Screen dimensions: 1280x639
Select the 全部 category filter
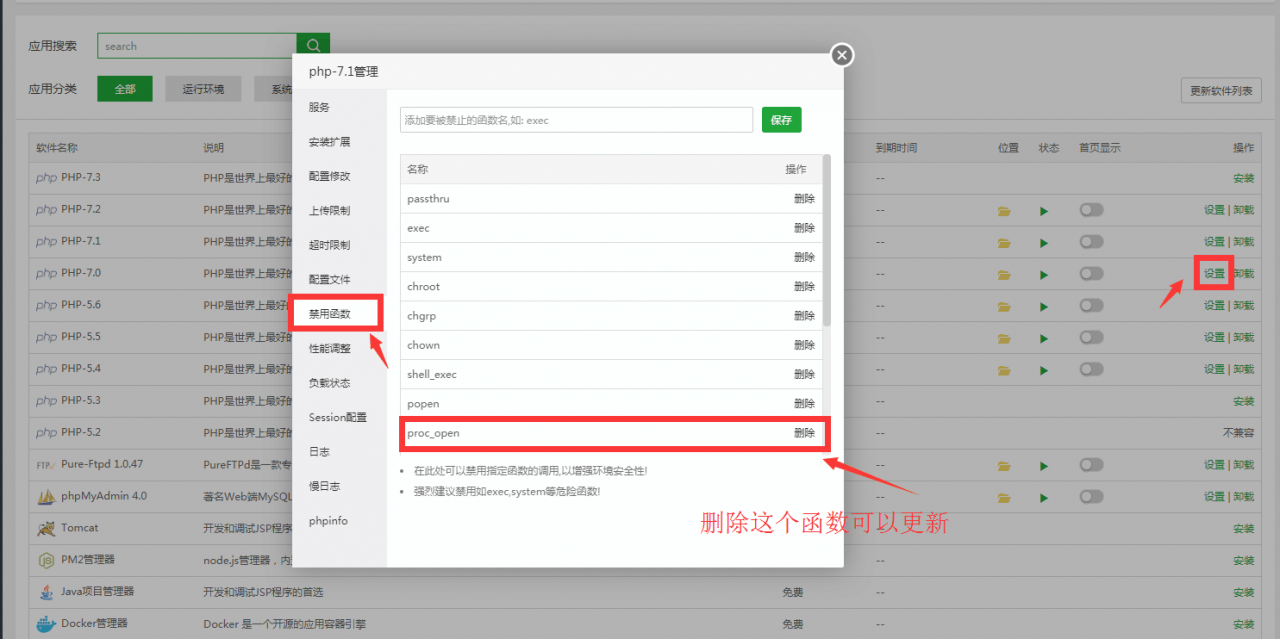click(x=124, y=89)
